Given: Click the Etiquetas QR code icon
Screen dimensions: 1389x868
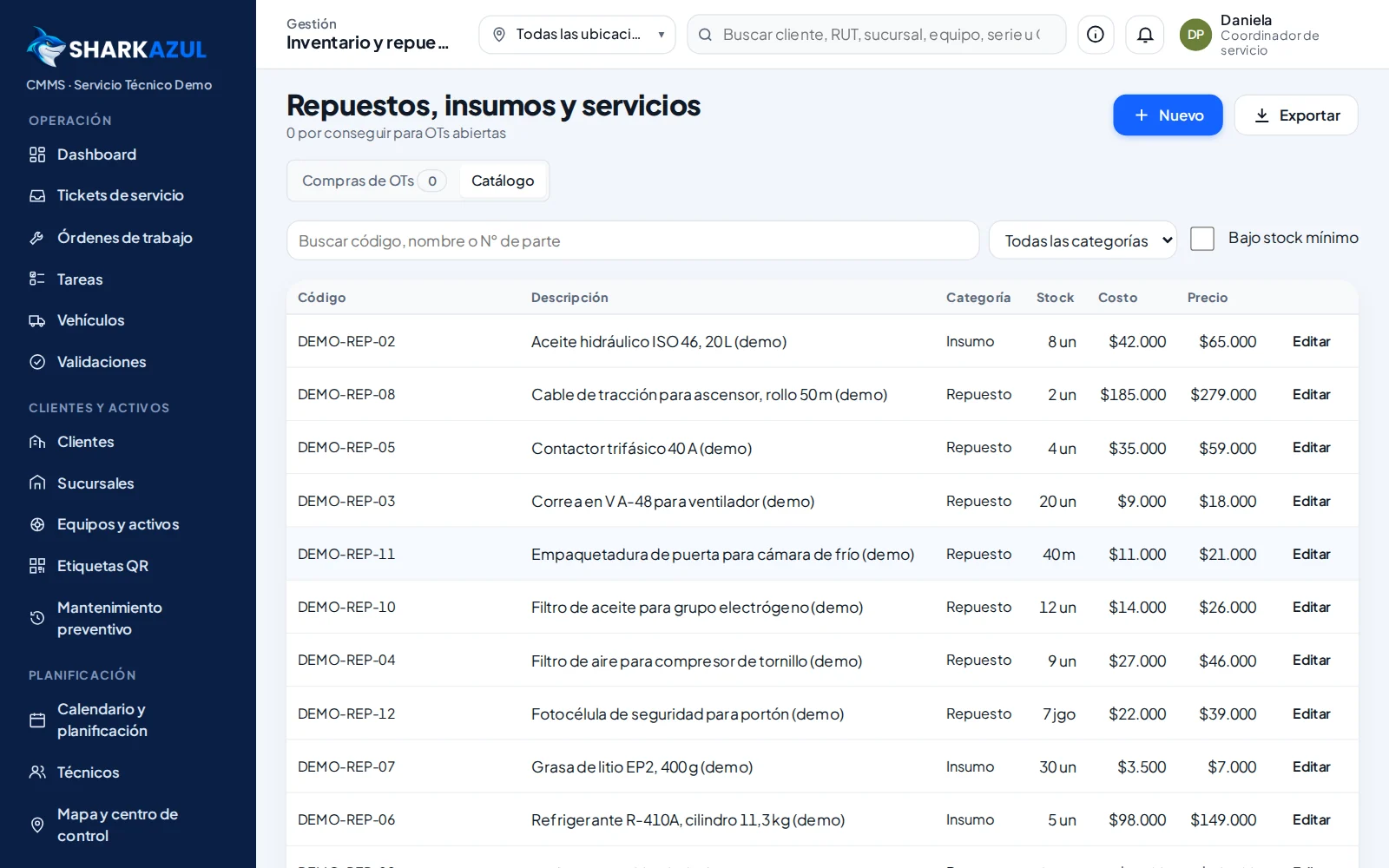Looking at the screenshot, I should click(x=37, y=566).
